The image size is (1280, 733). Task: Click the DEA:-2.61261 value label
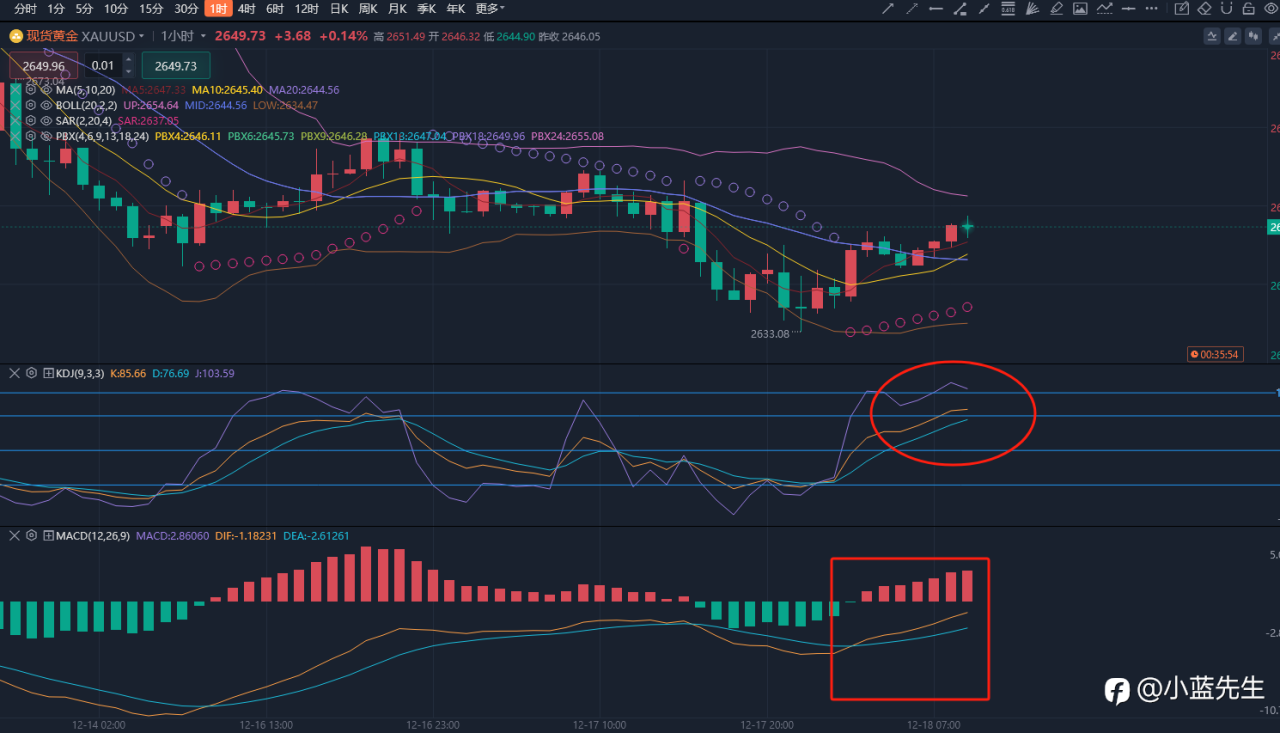[316, 536]
